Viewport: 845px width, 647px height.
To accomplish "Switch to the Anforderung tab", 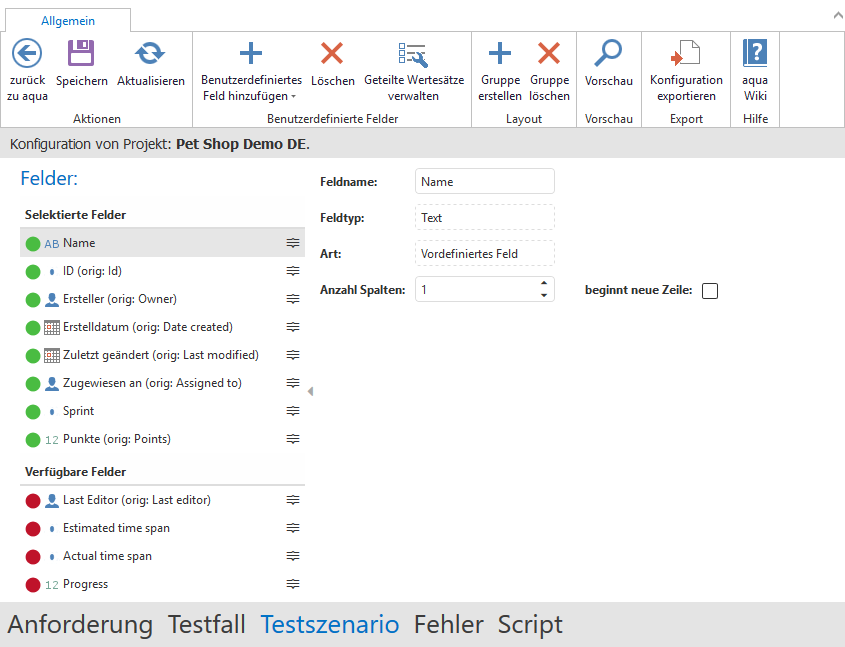I will [x=80, y=625].
